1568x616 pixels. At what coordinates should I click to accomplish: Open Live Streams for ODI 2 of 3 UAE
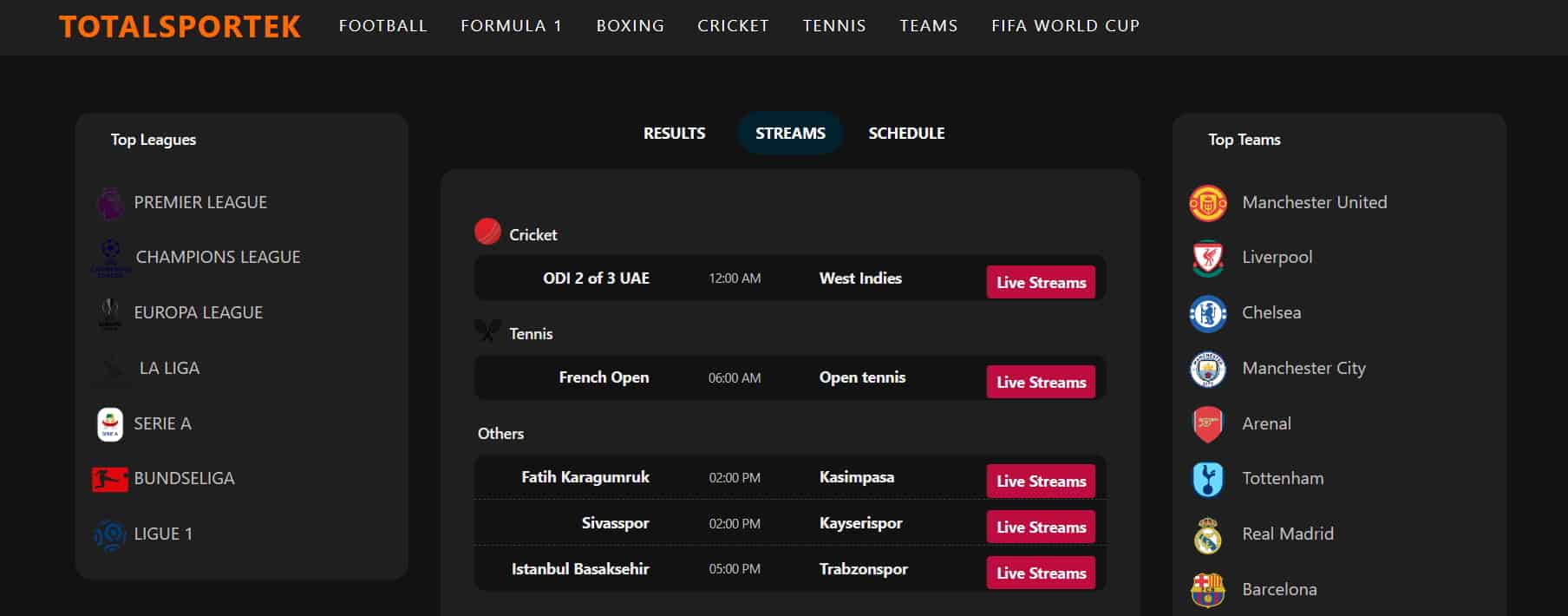click(x=1041, y=283)
